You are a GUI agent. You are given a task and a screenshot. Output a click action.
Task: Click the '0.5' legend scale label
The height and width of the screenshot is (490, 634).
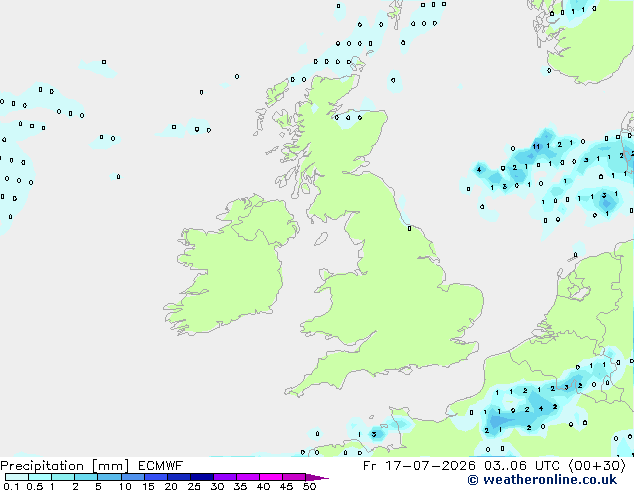coord(35,486)
